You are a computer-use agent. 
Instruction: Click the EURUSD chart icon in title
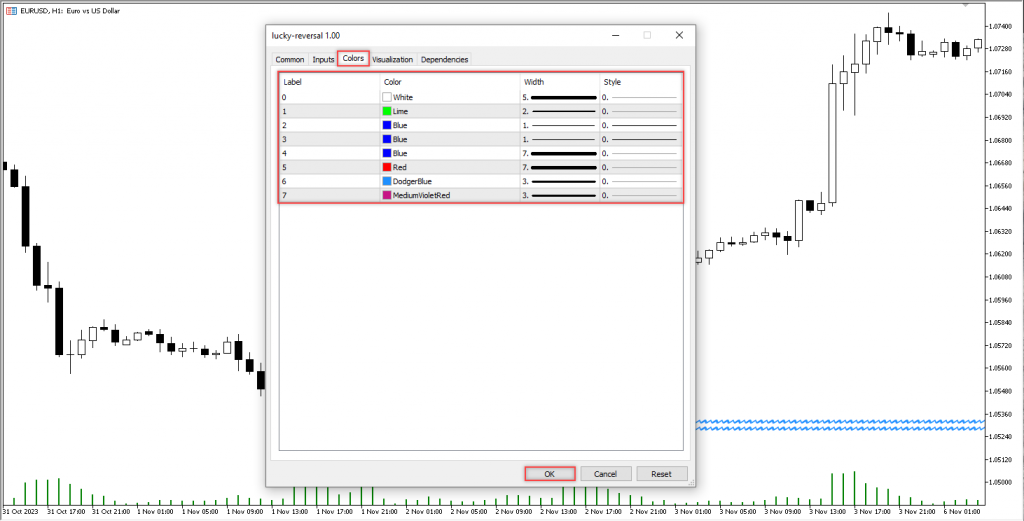[x=12, y=10]
